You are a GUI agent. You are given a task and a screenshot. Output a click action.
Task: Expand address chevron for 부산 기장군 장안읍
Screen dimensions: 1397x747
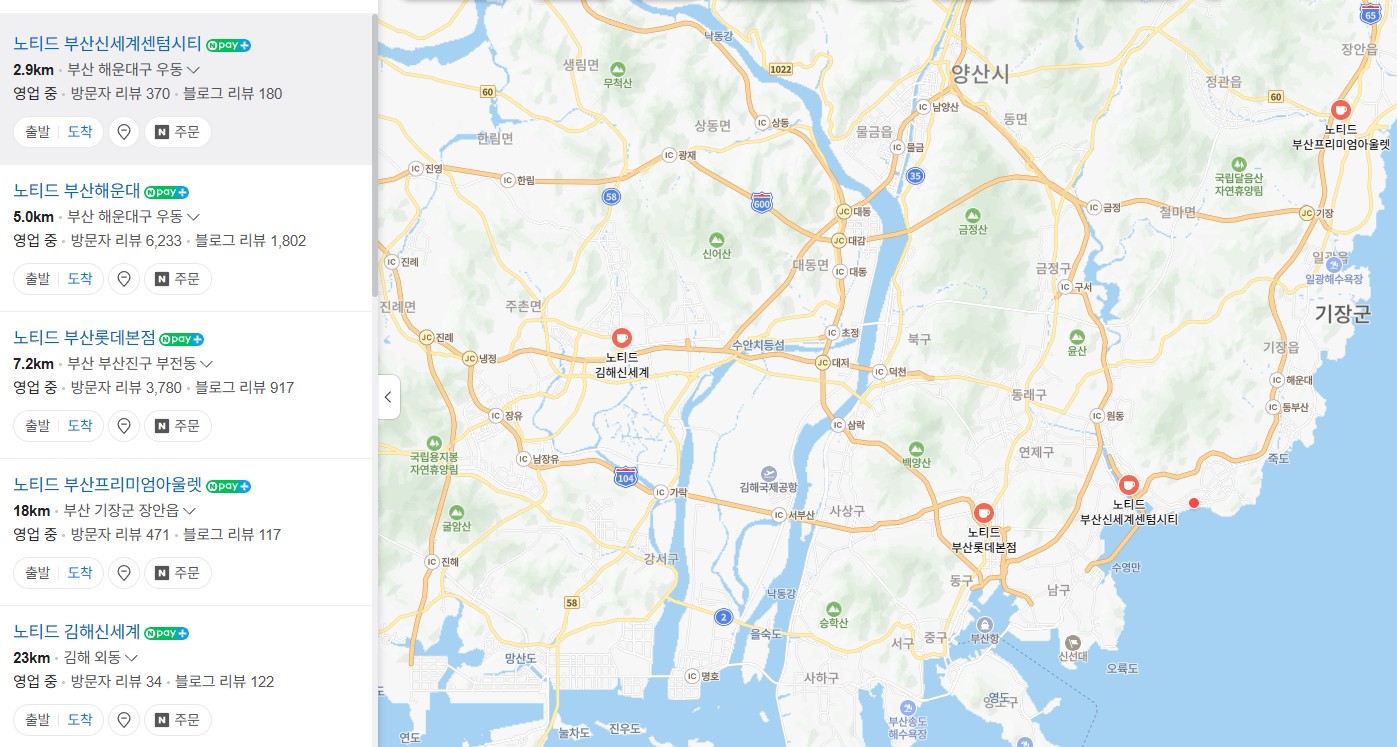[x=189, y=511]
